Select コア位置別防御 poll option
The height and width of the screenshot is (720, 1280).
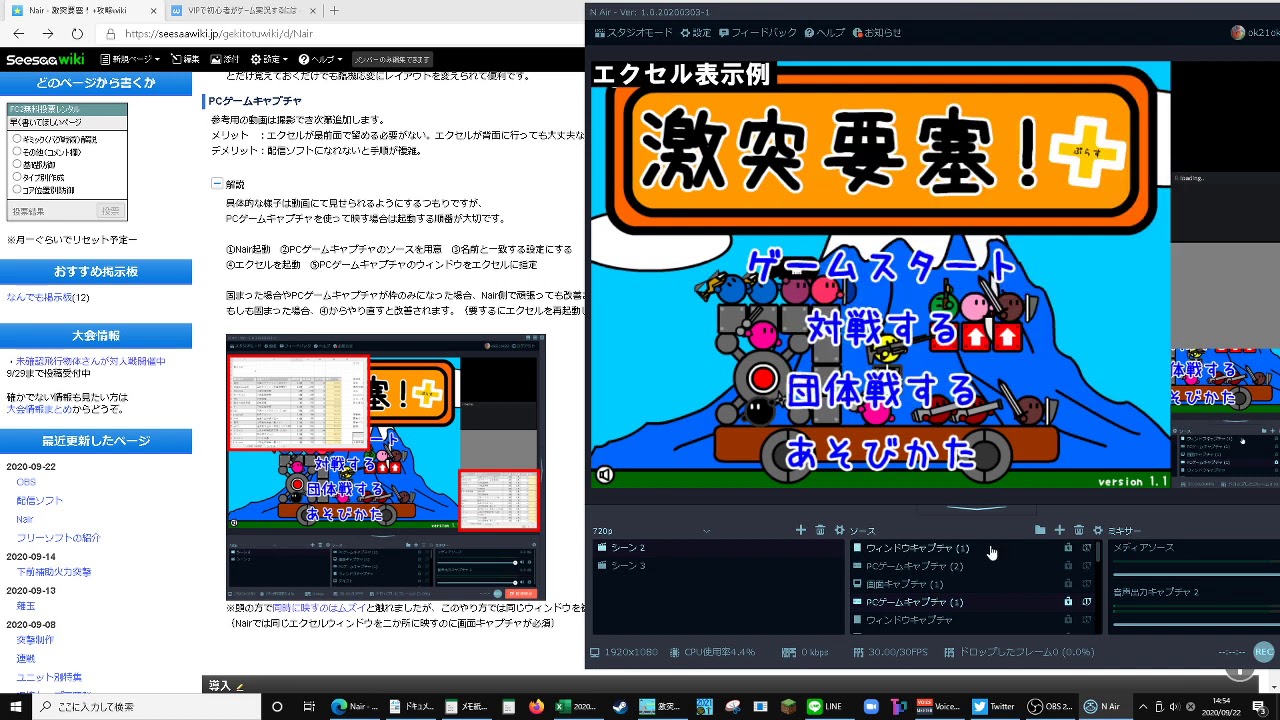pyautogui.click(x=17, y=190)
